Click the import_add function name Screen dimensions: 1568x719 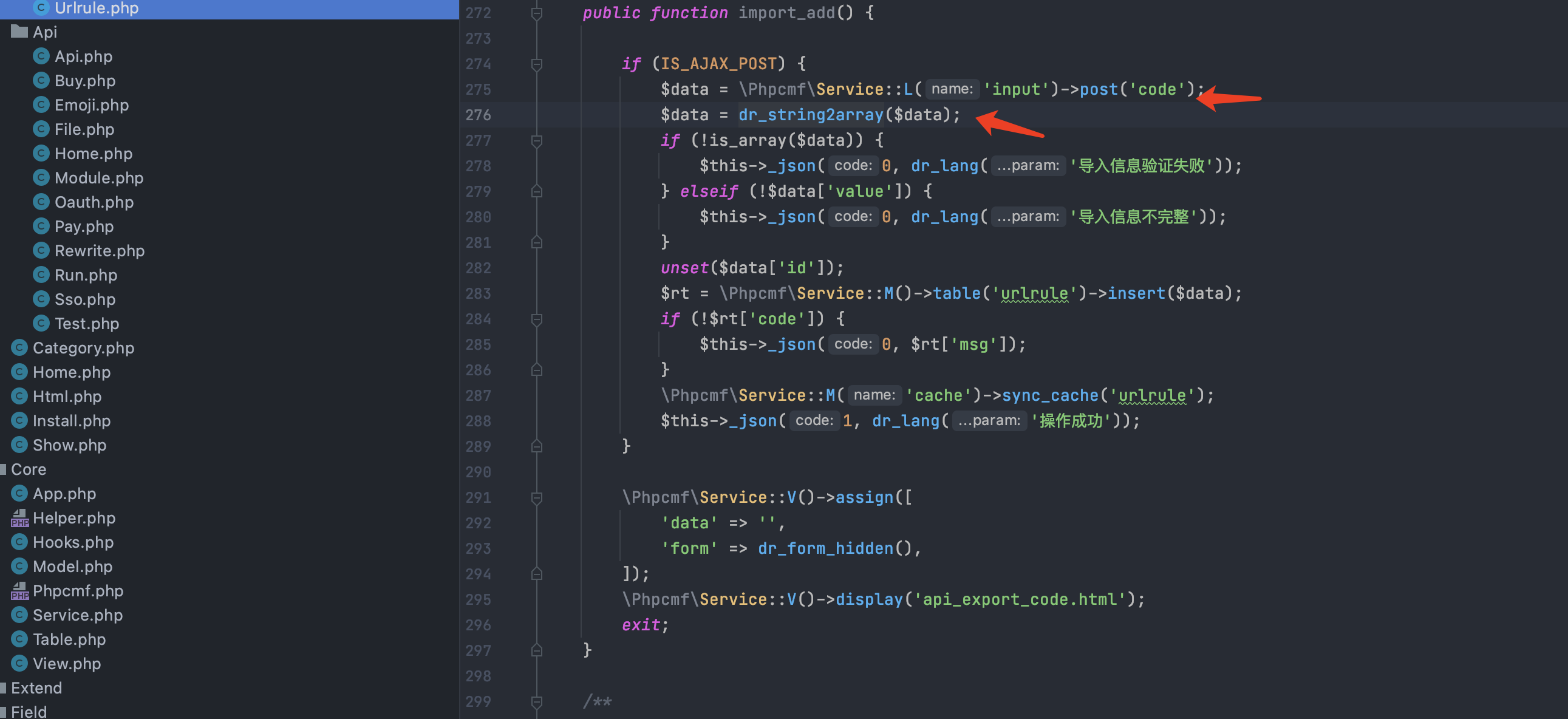[786, 13]
